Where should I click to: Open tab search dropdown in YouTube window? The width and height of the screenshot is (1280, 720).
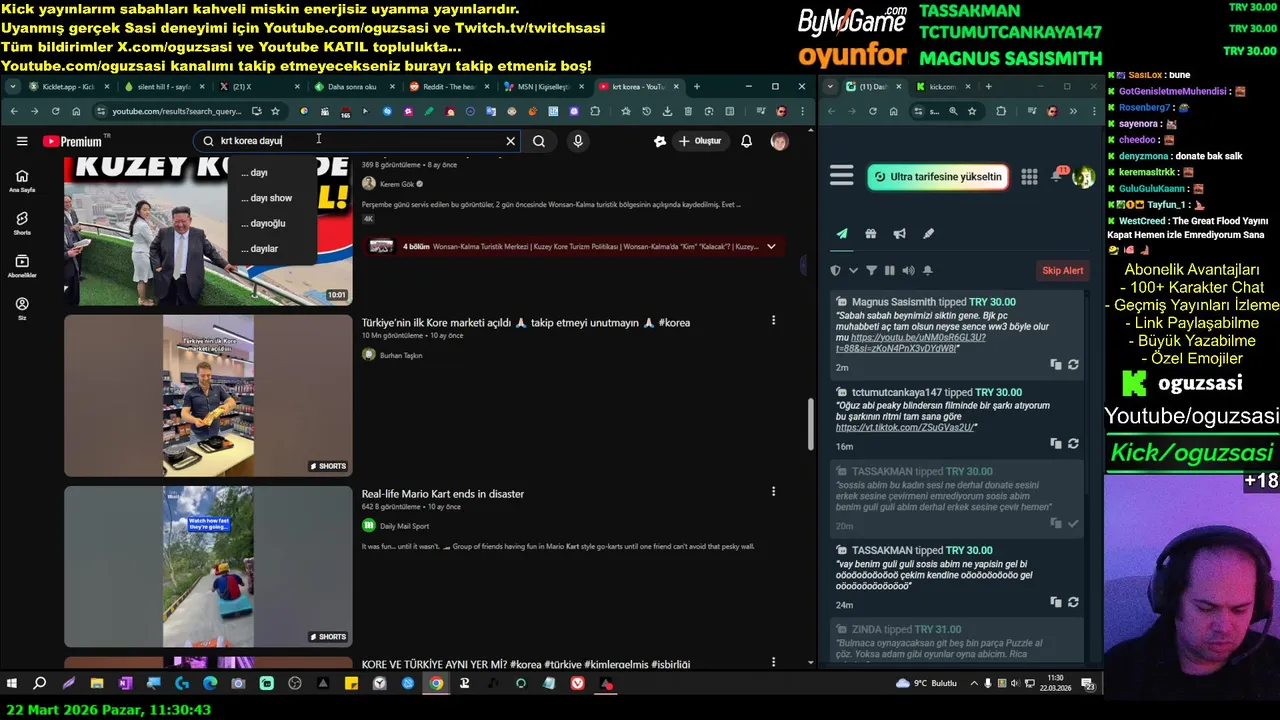click(12, 87)
